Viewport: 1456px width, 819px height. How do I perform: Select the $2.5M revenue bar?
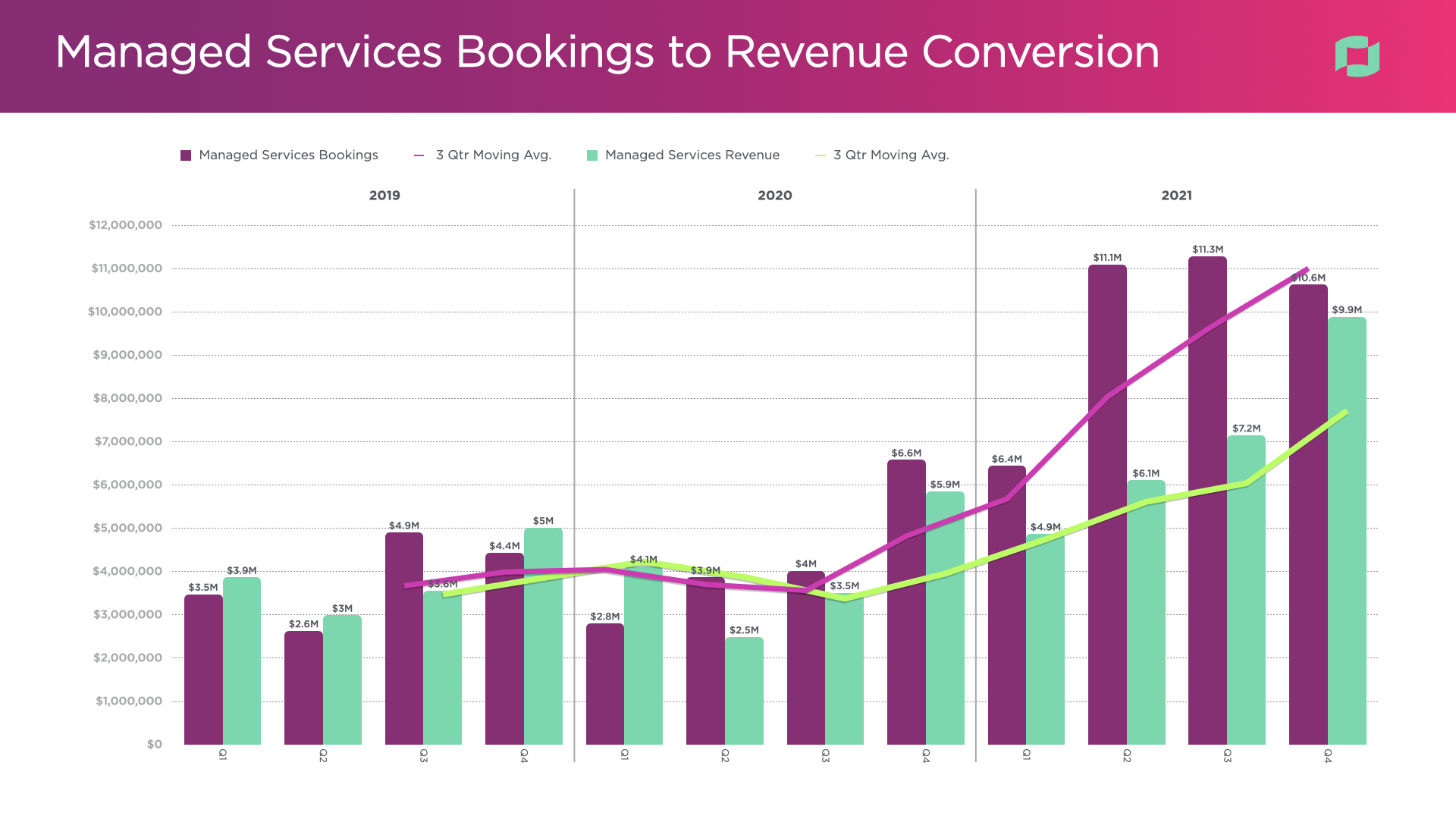point(744,690)
